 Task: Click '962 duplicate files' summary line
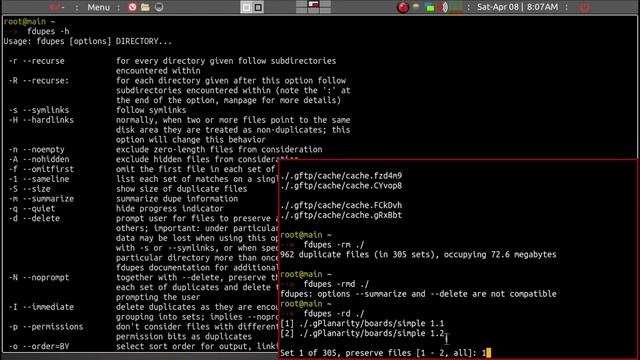click(x=418, y=255)
